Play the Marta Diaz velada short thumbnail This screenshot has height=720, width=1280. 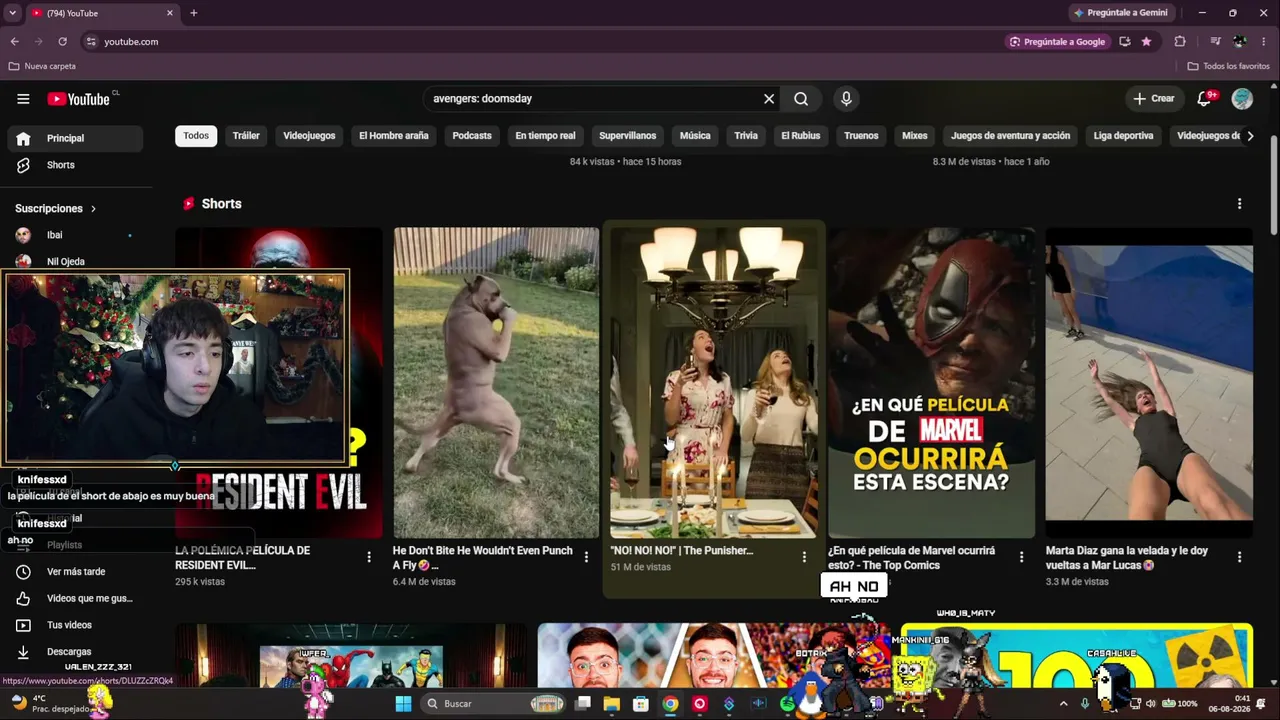1149,382
